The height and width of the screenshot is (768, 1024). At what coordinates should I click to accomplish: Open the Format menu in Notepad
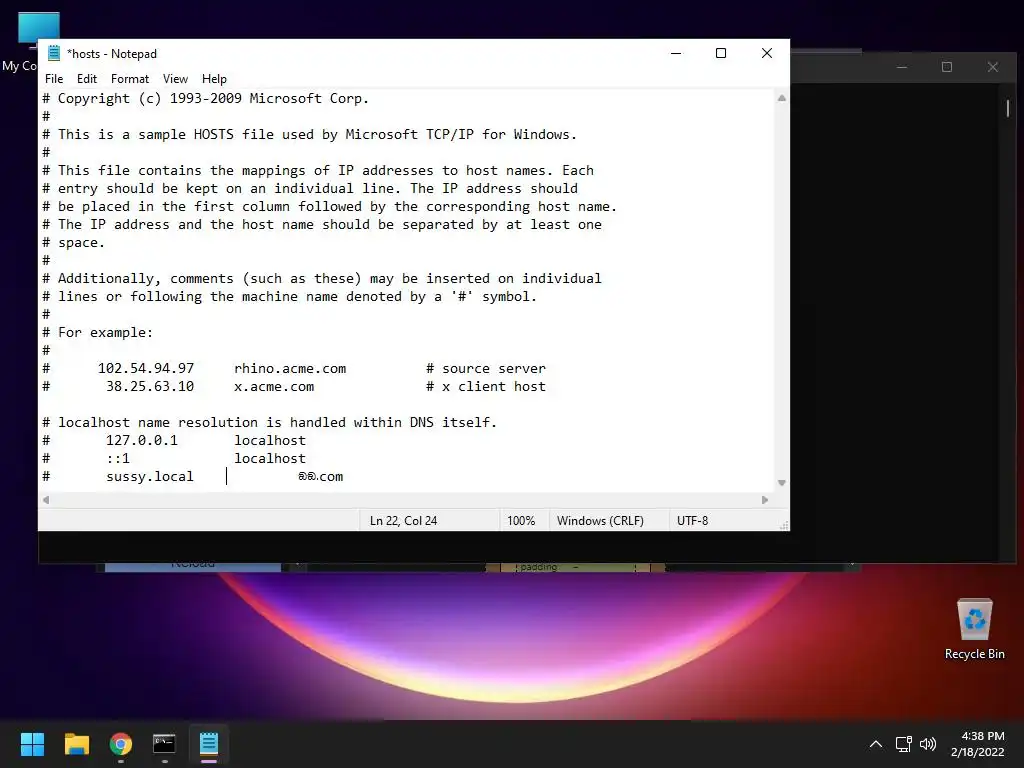(x=130, y=79)
